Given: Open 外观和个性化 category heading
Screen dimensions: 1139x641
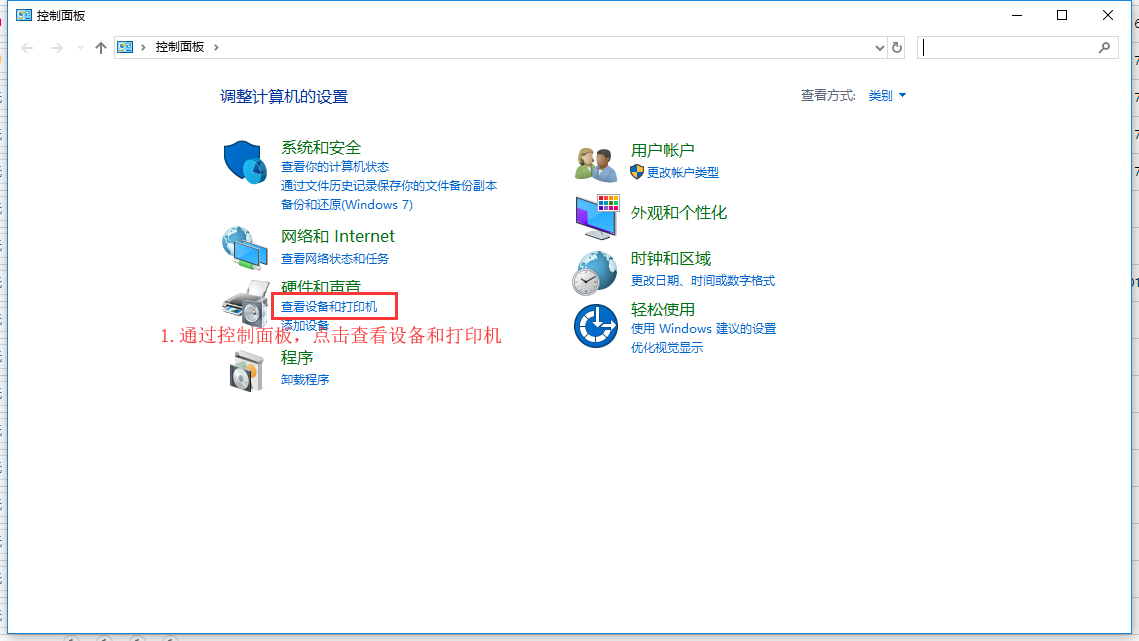Looking at the screenshot, I should (x=678, y=213).
